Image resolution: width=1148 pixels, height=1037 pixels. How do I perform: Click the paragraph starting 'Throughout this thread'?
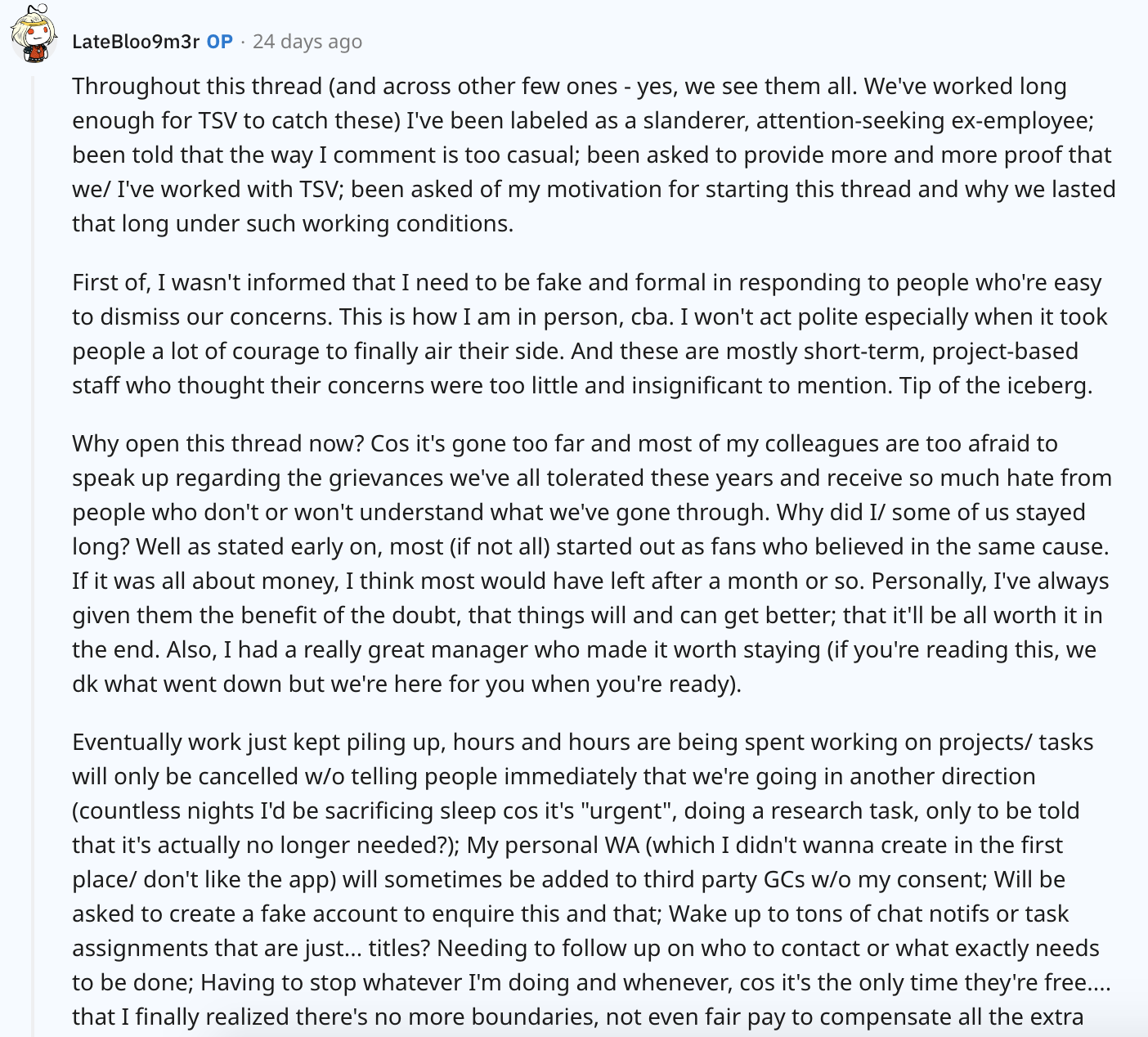click(x=594, y=155)
